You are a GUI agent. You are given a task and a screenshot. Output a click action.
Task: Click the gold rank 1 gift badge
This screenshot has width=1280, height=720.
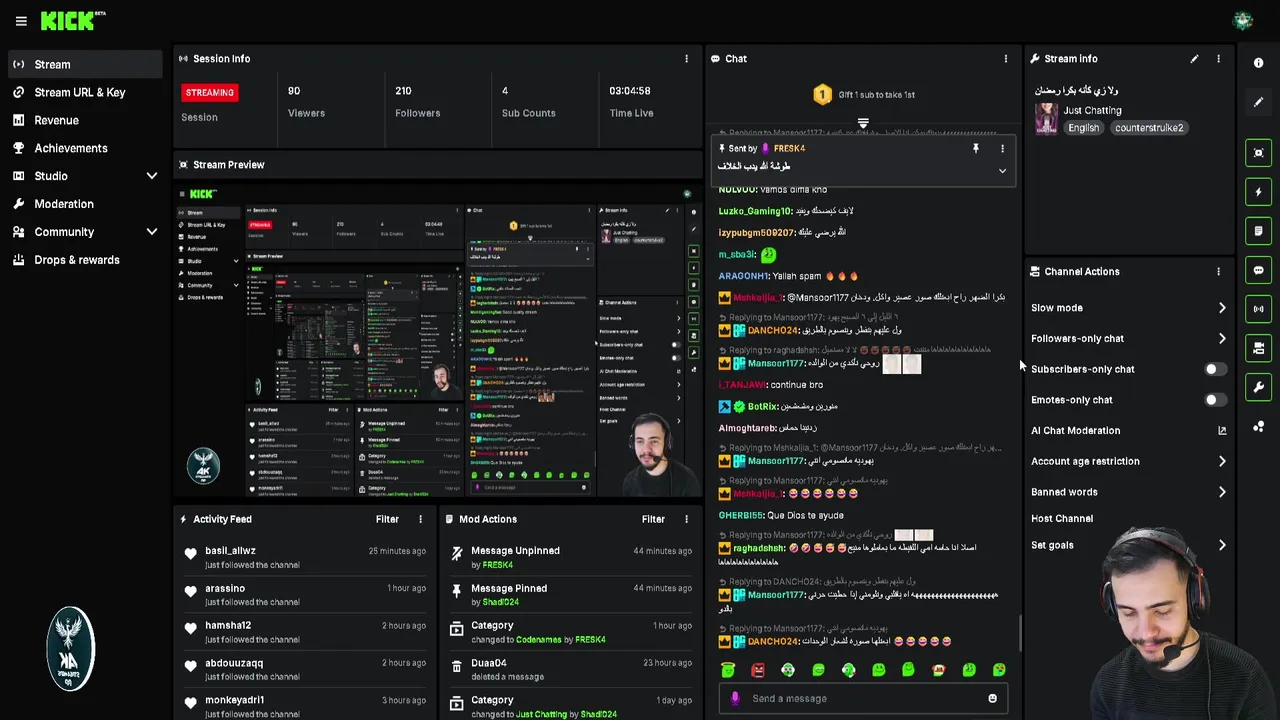click(x=822, y=94)
